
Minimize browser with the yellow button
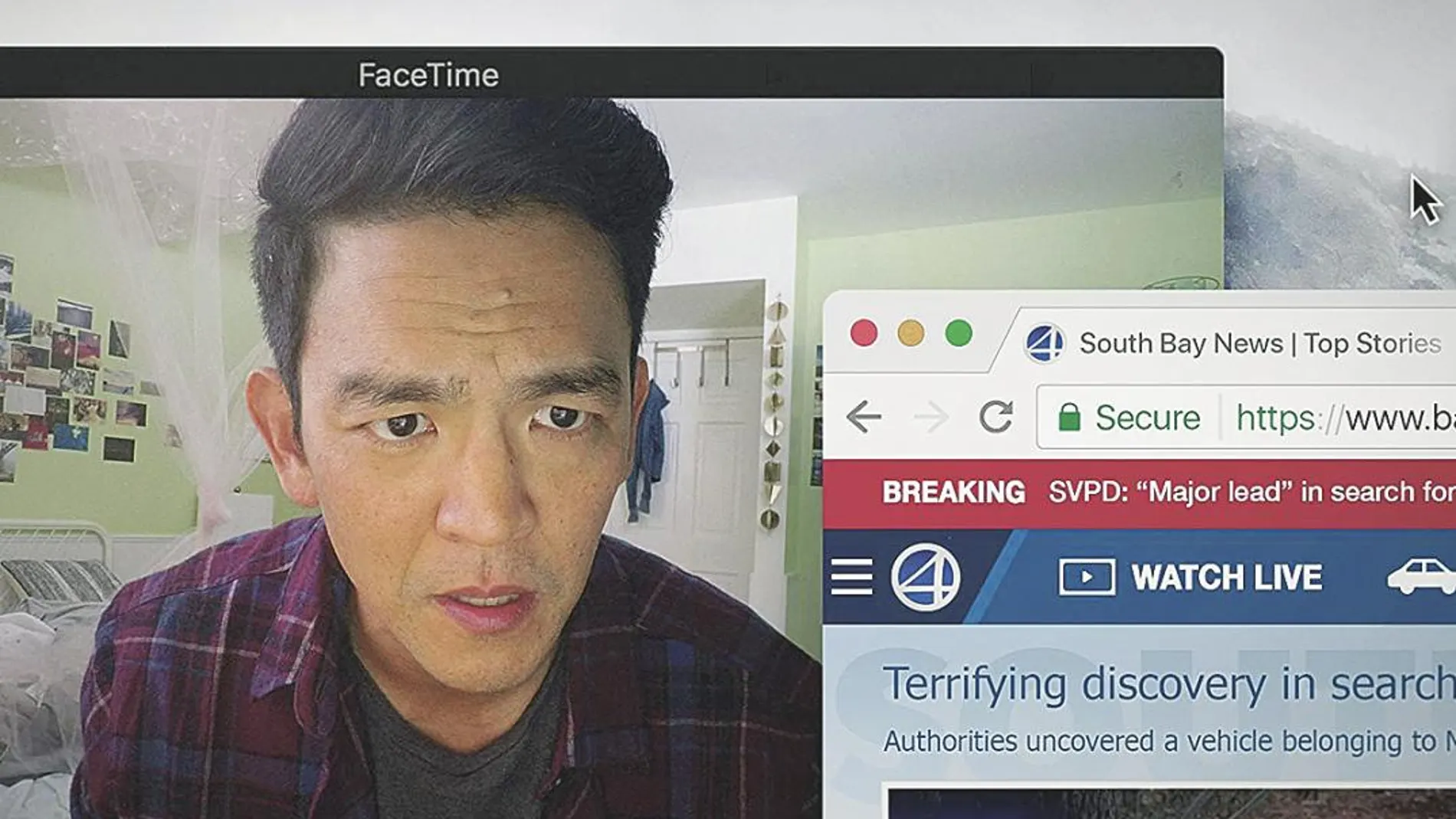pos(911,334)
